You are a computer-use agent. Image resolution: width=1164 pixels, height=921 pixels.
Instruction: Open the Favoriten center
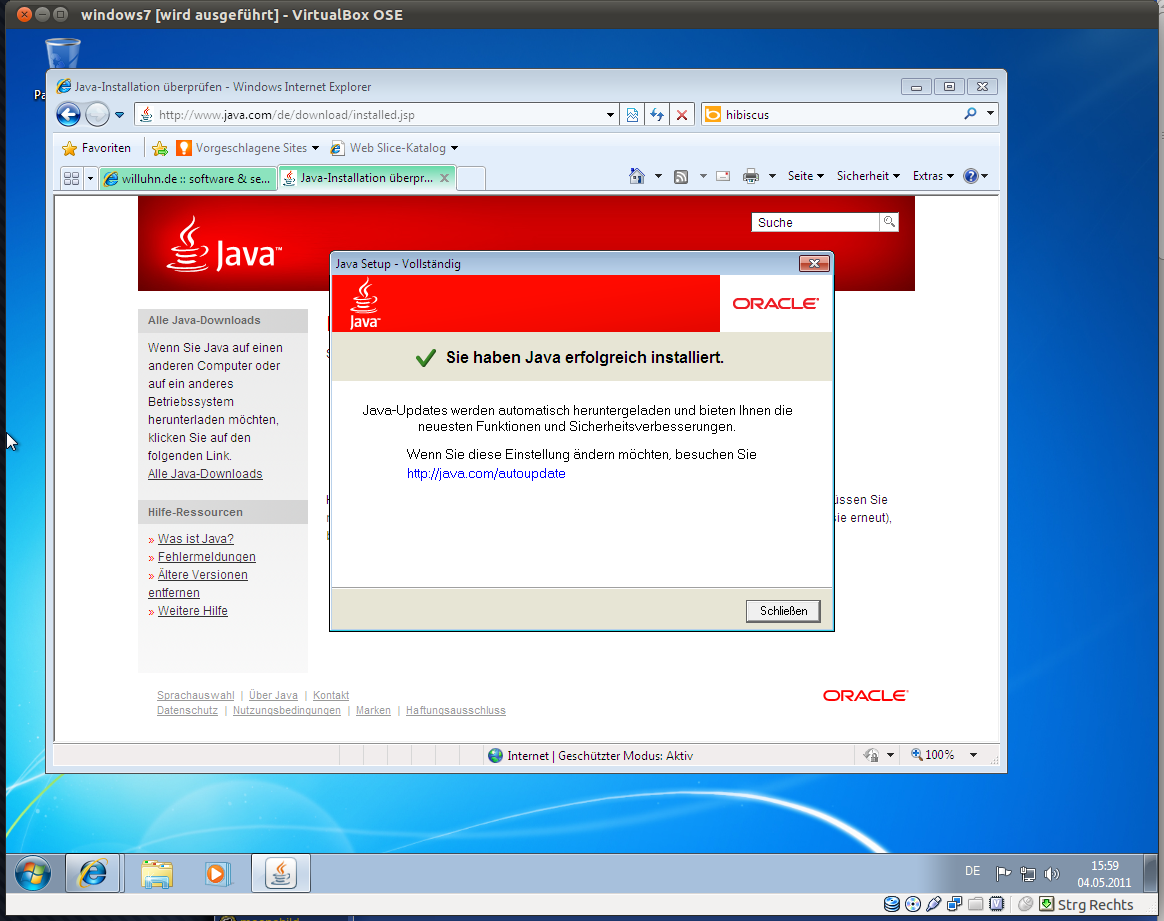97,148
